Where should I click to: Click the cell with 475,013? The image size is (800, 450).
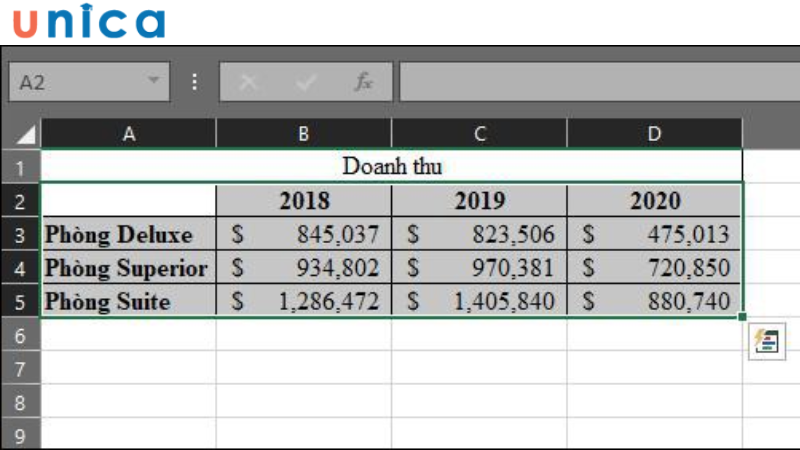(x=655, y=234)
